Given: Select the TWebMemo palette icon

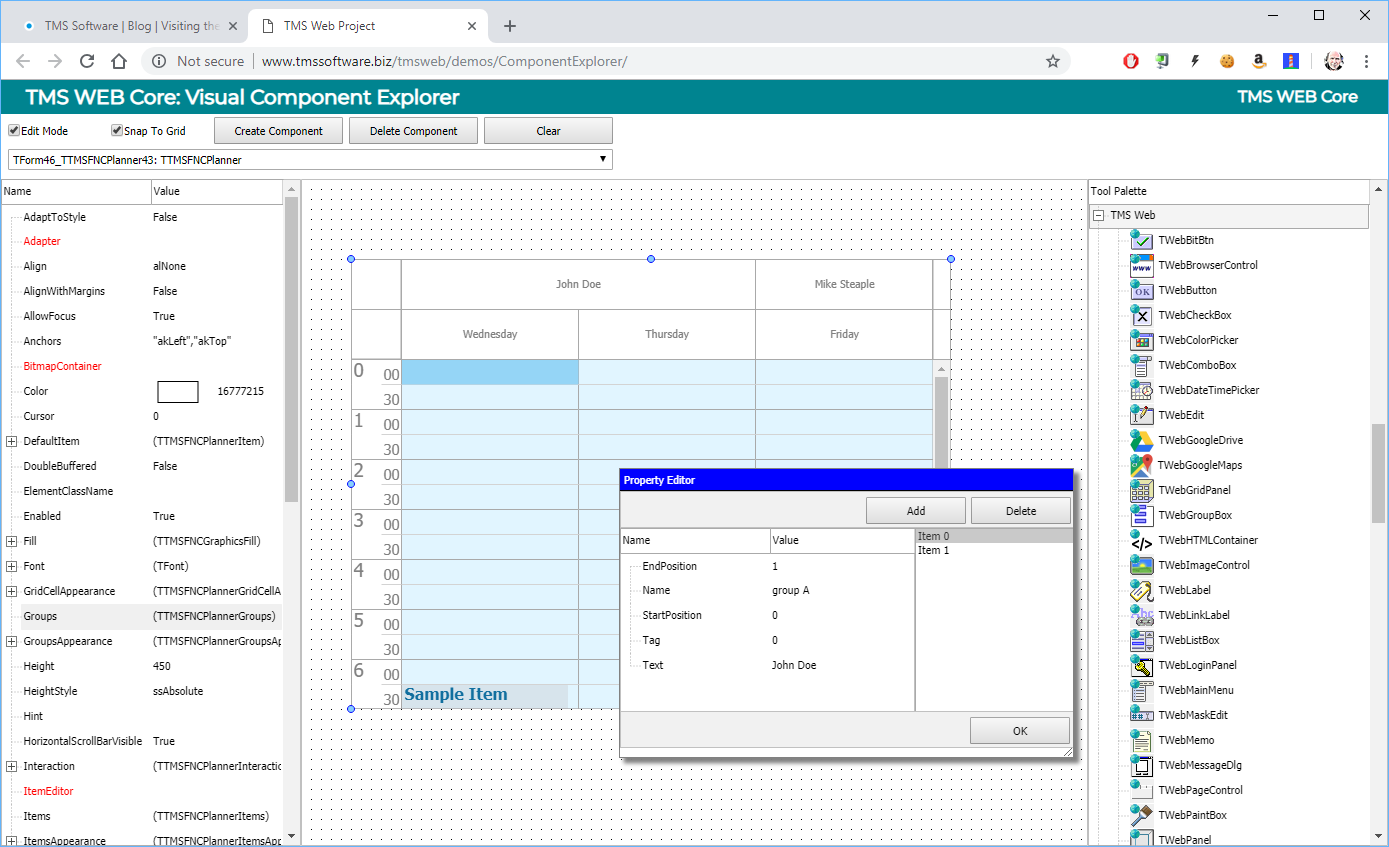Looking at the screenshot, I should point(1141,740).
